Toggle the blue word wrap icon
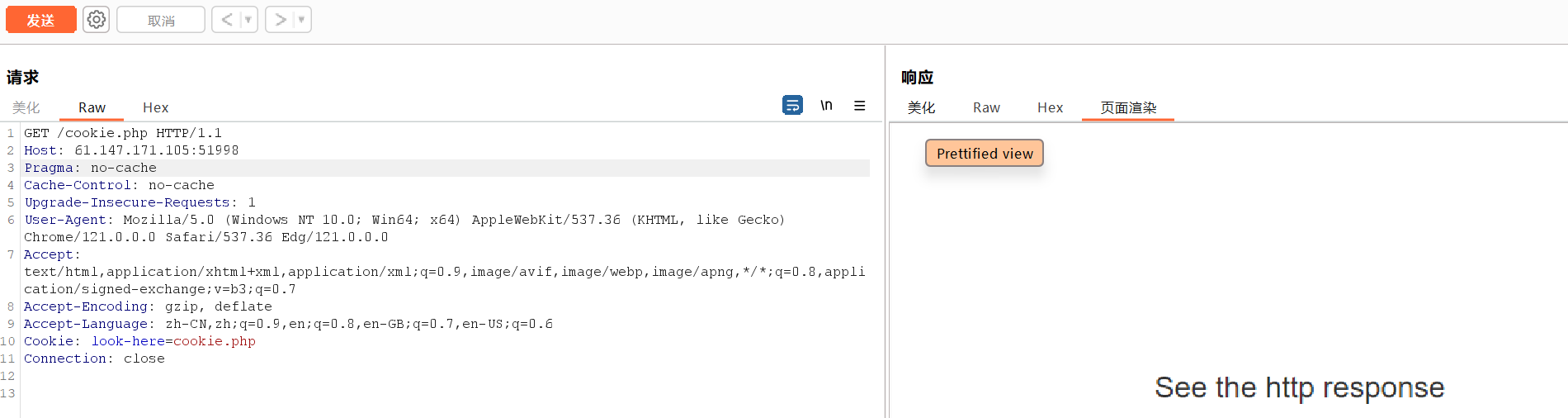 point(792,105)
